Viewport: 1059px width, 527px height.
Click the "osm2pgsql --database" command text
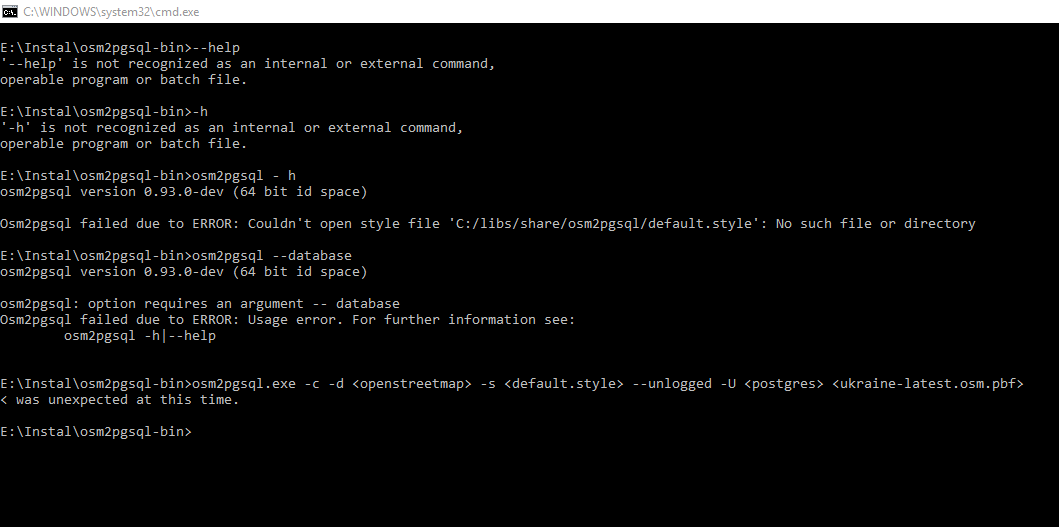pyautogui.click(x=272, y=256)
